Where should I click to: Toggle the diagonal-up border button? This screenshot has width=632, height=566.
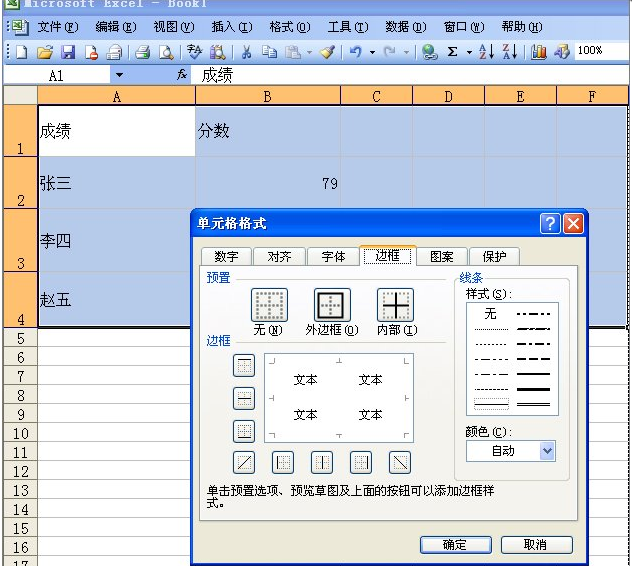(x=244, y=462)
